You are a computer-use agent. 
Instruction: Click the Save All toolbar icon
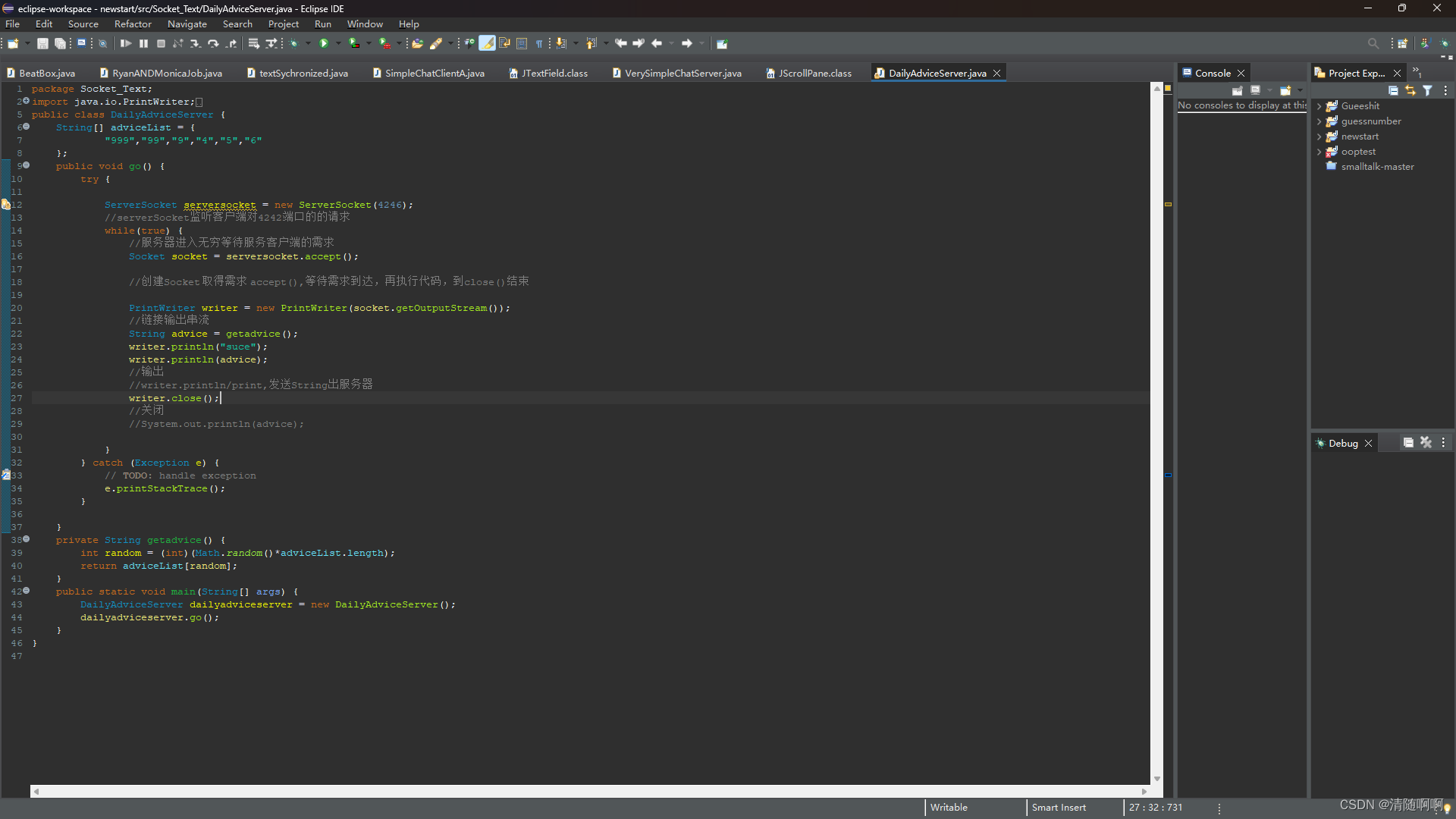click(x=60, y=43)
